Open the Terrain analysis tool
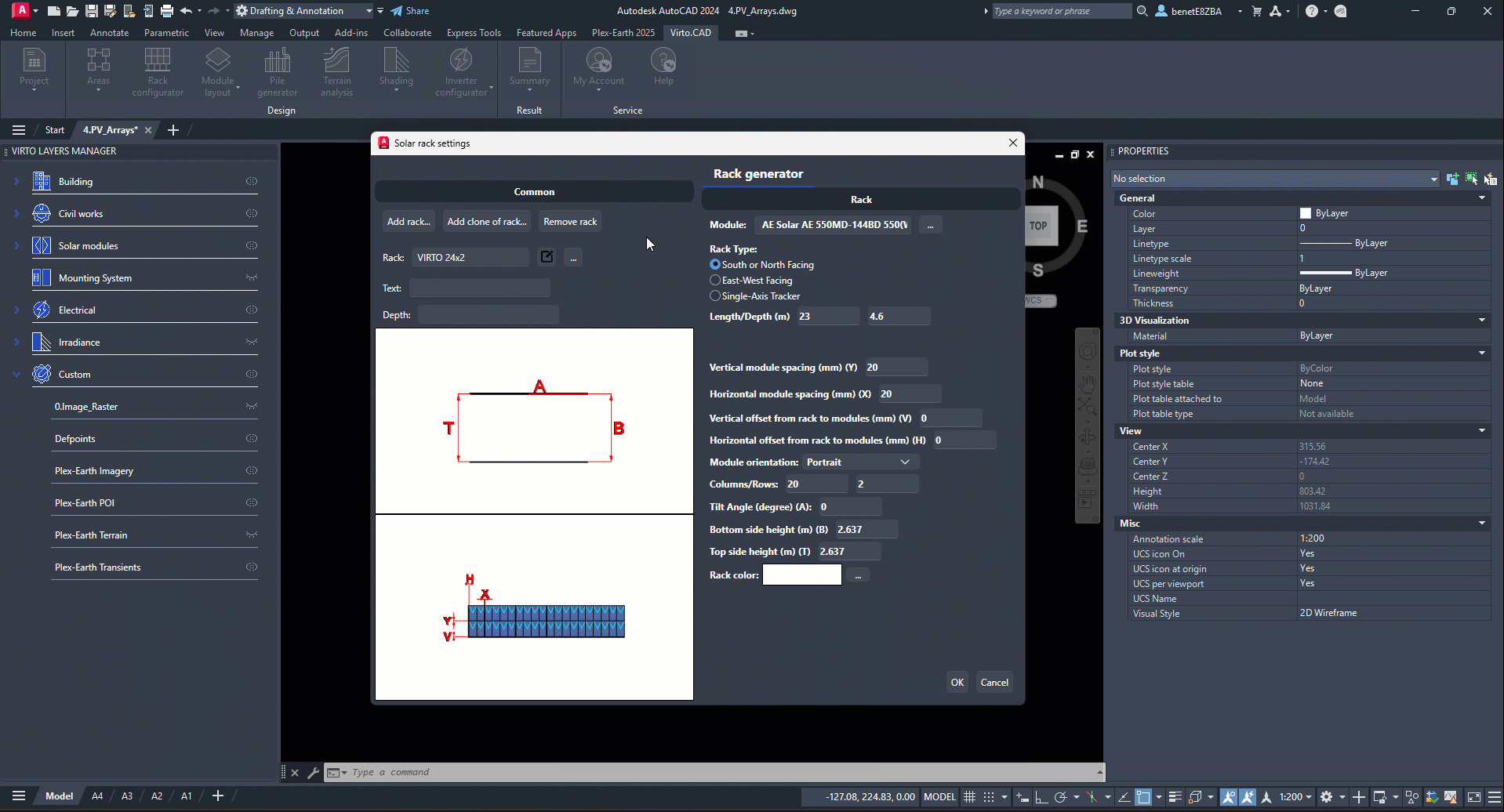 pyautogui.click(x=336, y=72)
